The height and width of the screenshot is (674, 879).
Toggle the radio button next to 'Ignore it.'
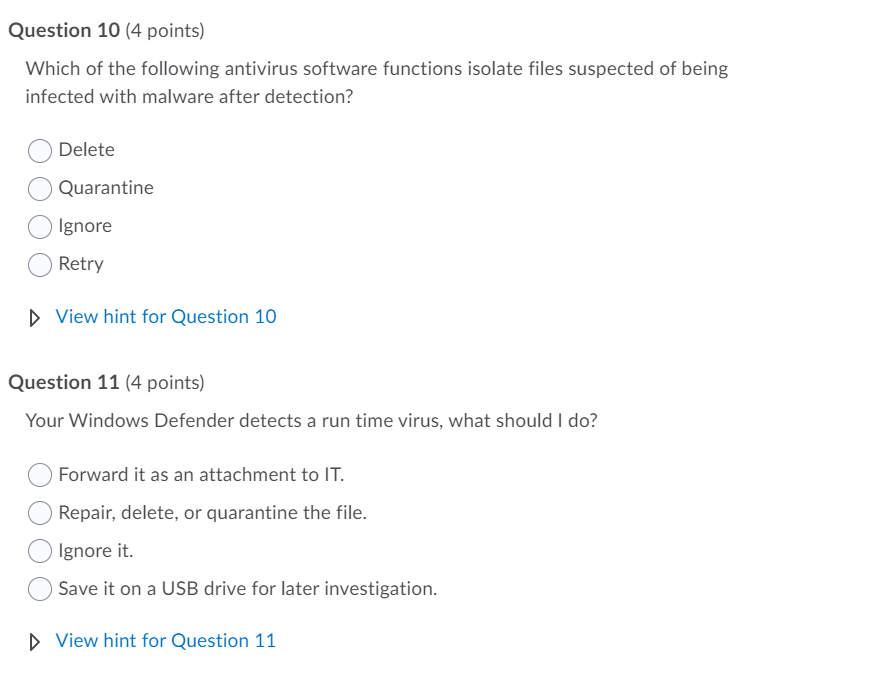[40, 550]
